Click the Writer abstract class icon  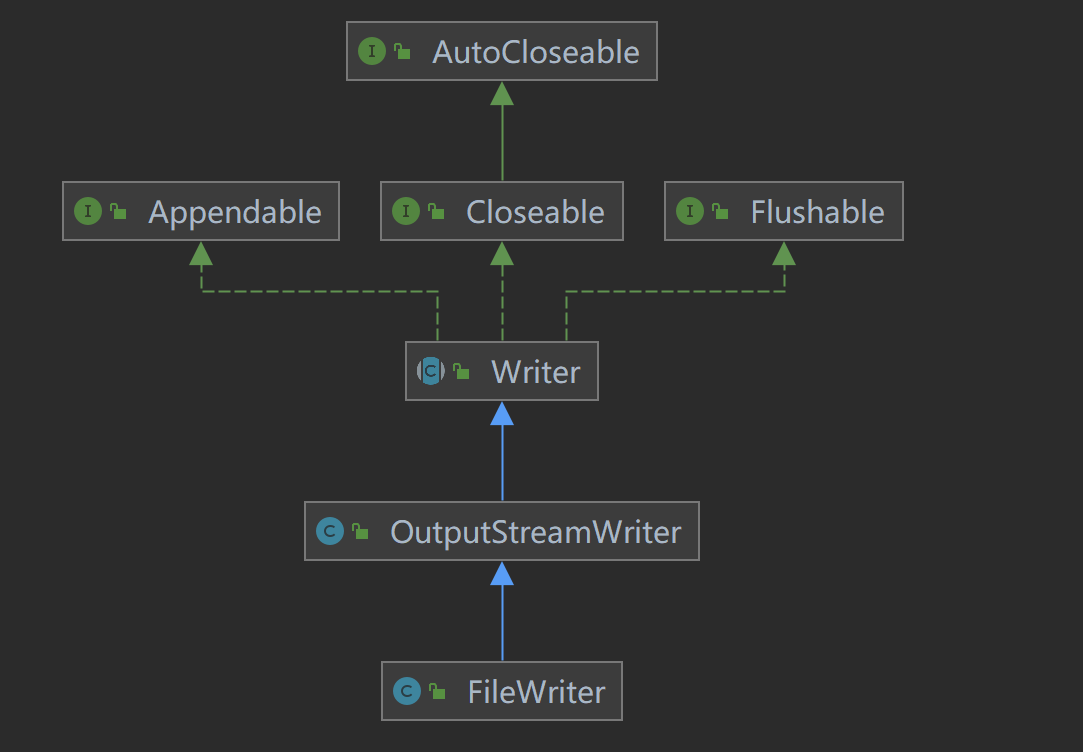[x=431, y=371]
